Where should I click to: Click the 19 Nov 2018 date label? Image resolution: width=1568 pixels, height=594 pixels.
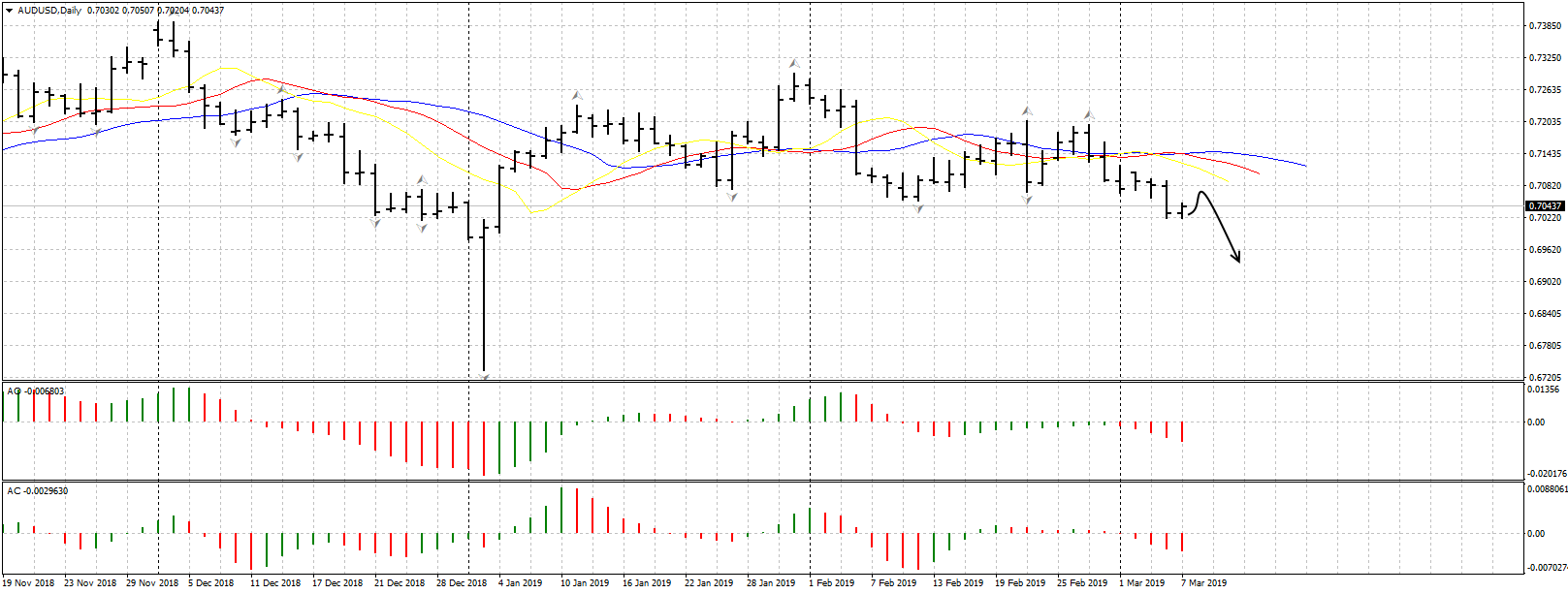pyautogui.click(x=27, y=583)
